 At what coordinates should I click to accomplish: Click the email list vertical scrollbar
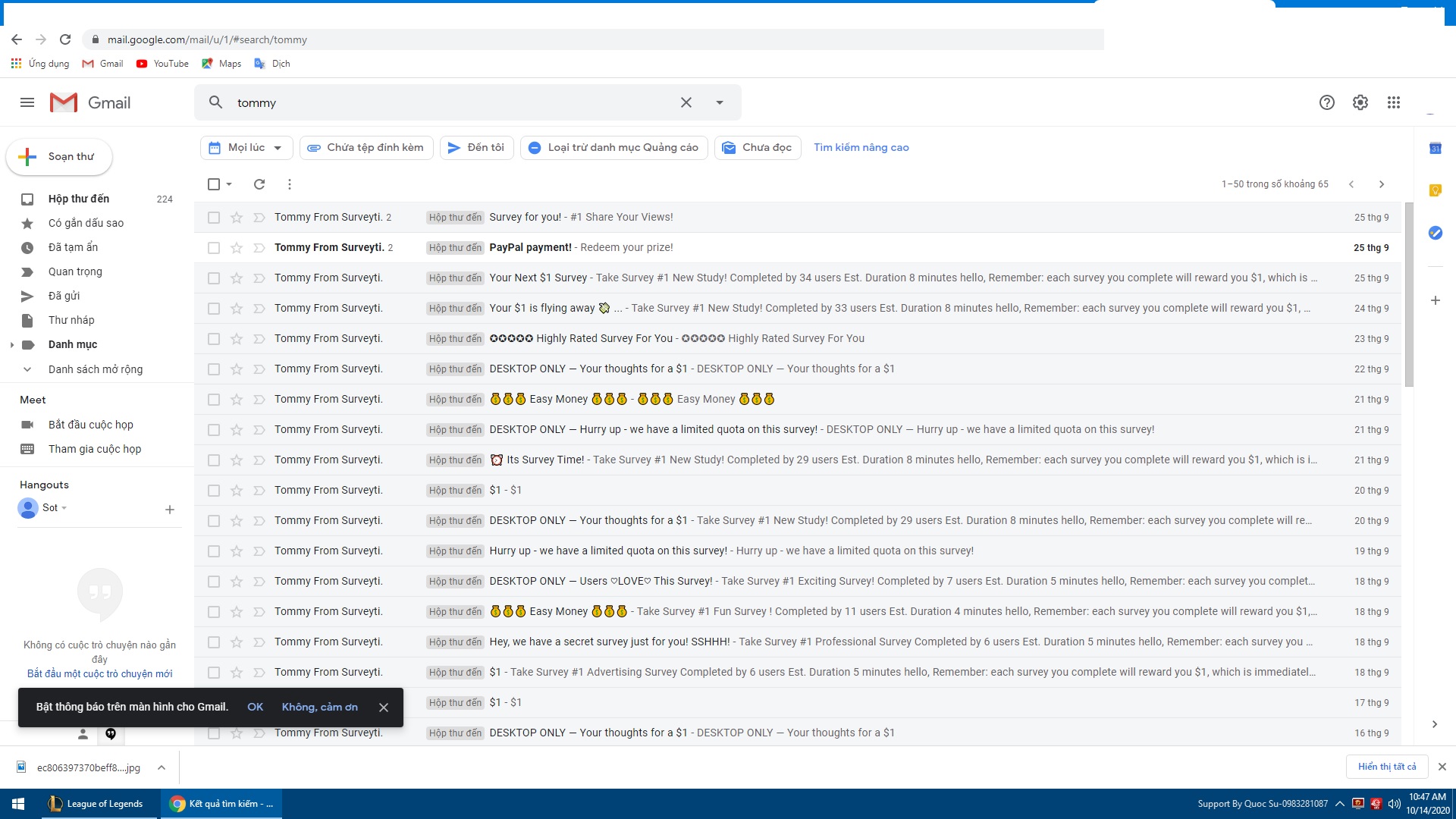1408,296
